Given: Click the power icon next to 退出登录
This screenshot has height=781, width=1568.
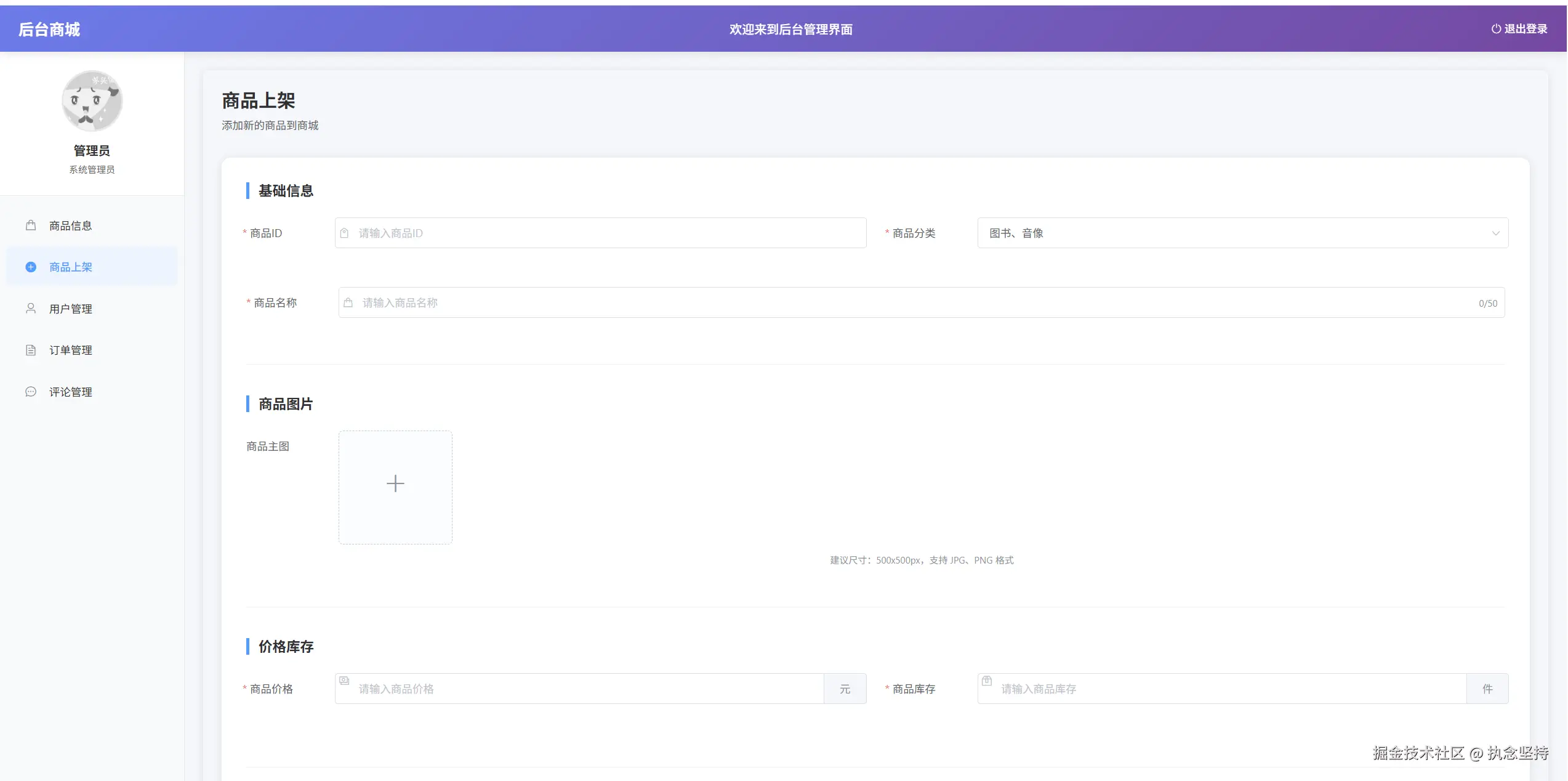Looking at the screenshot, I should [x=1495, y=29].
